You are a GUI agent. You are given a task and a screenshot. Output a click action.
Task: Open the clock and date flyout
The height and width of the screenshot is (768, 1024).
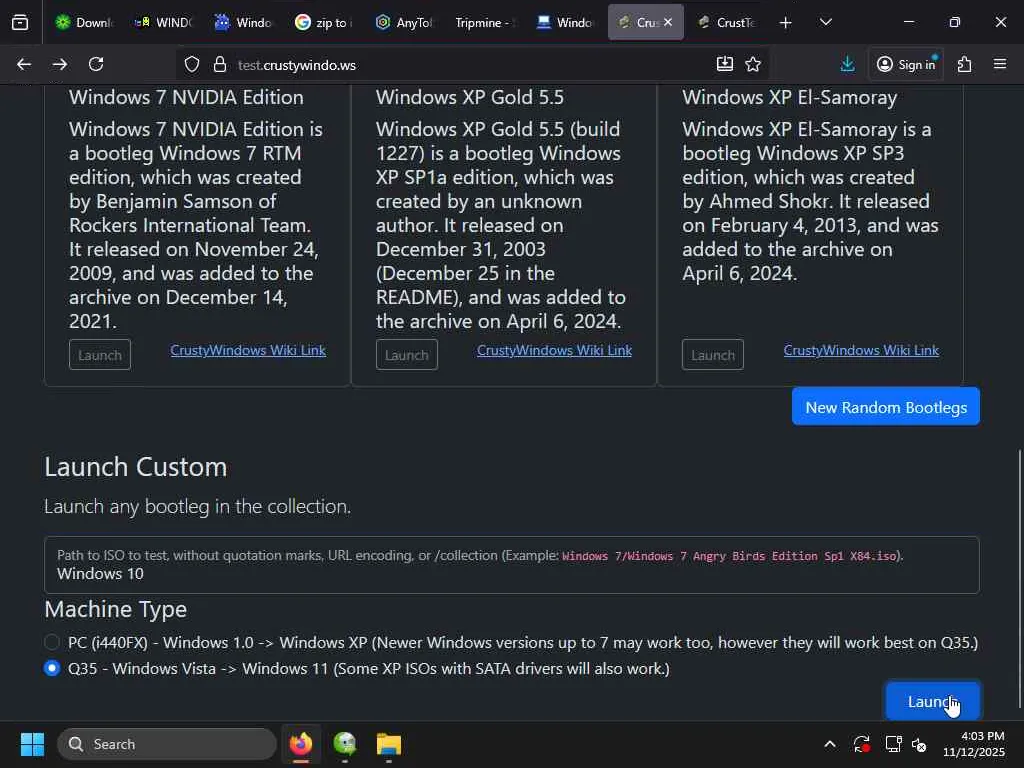[973, 744]
